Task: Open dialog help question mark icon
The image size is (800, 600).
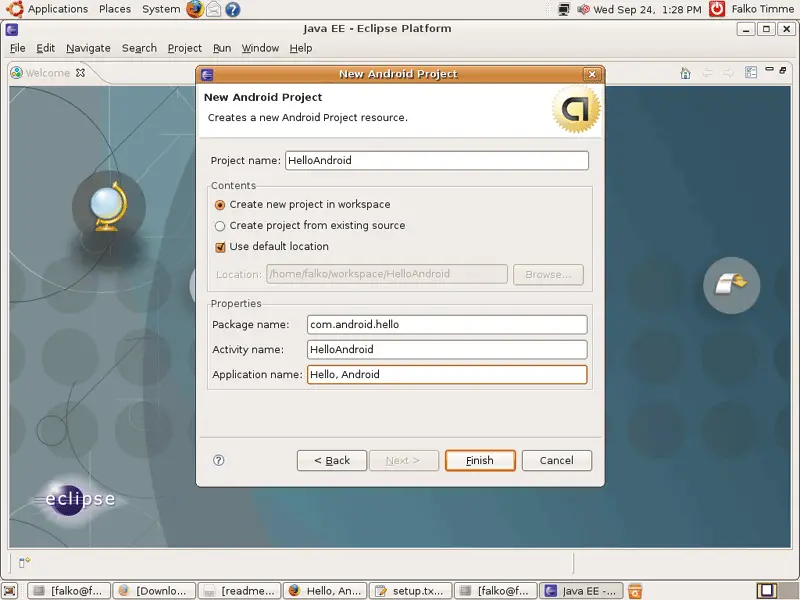Action: pos(218,460)
